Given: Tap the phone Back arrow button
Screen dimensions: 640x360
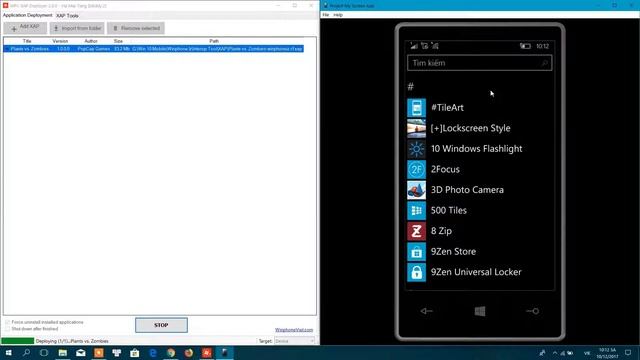Looking at the screenshot, I should [x=426, y=311].
